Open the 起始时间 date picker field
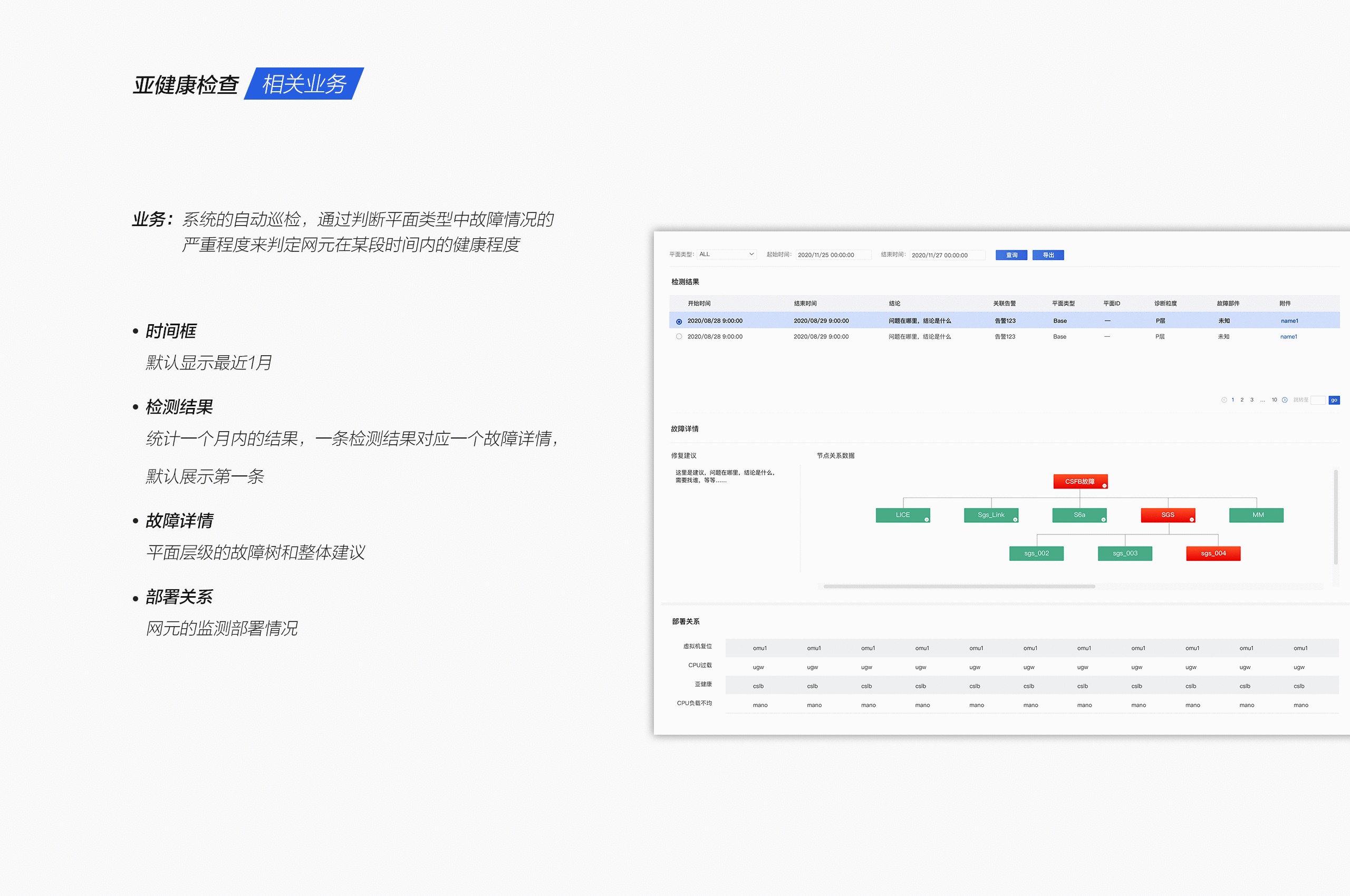The width and height of the screenshot is (1350, 896). pos(833,255)
